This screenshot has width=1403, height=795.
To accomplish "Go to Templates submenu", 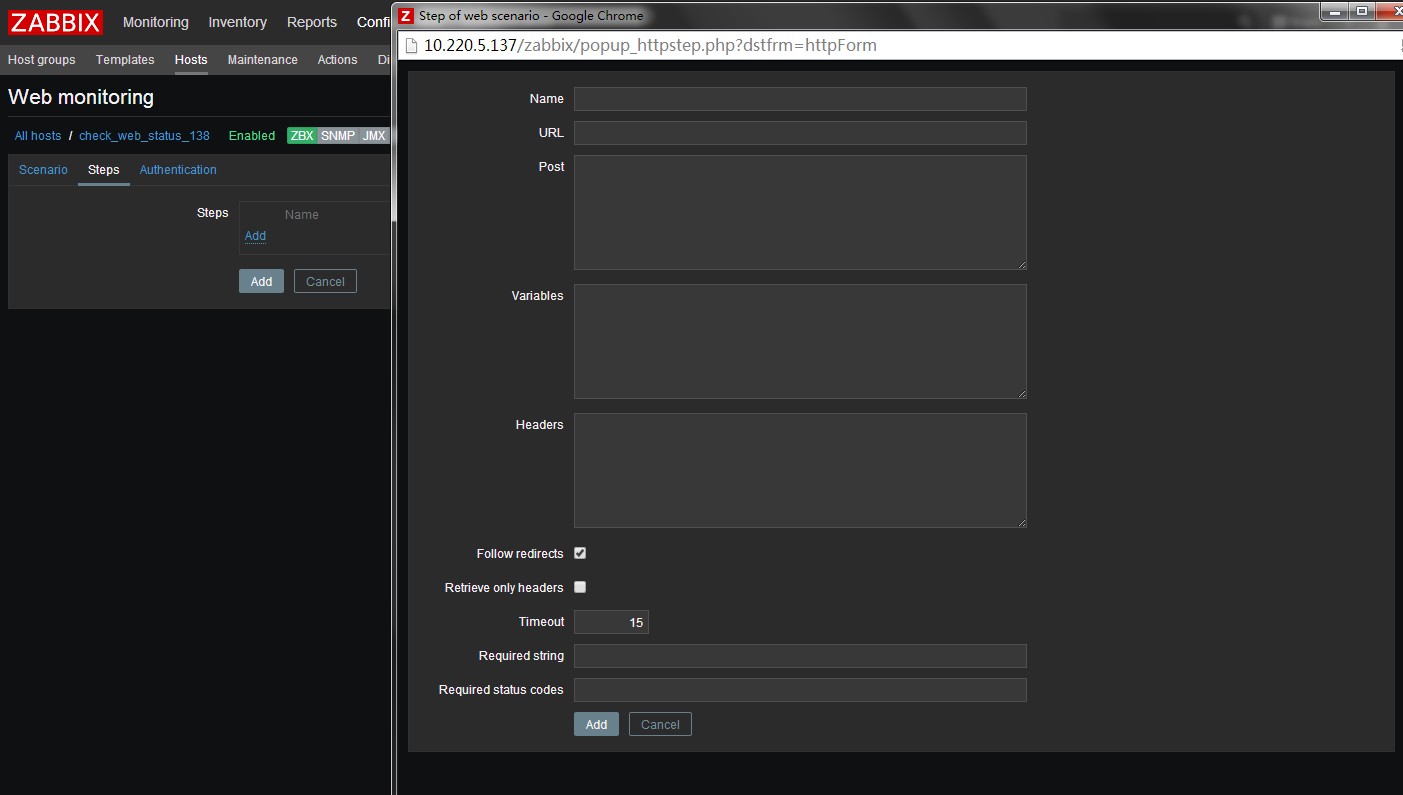I will point(125,60).
